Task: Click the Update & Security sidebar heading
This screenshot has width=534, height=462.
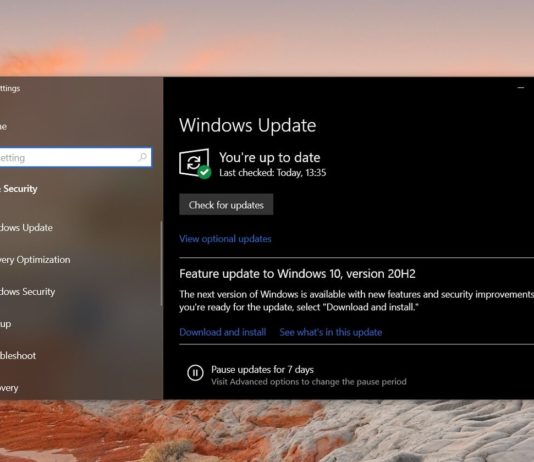Action: [19, 189]
